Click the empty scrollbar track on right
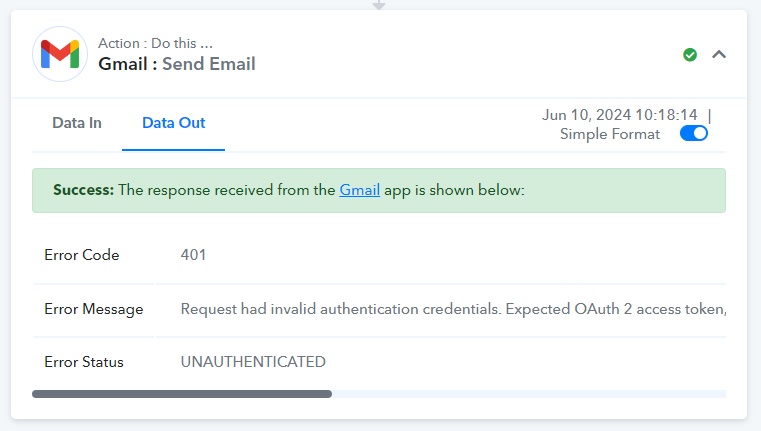Viewport: 761px width, 431px height. [529, 394]
